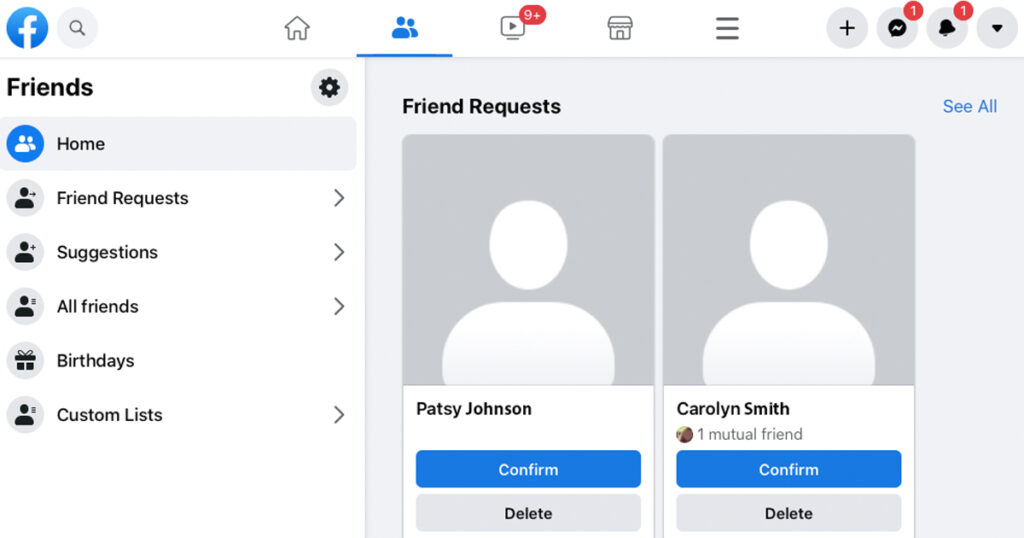The image size is (1024, 538).
Task: Delete Carolyn Smith's friend request
Action: [x=788, y=513]
